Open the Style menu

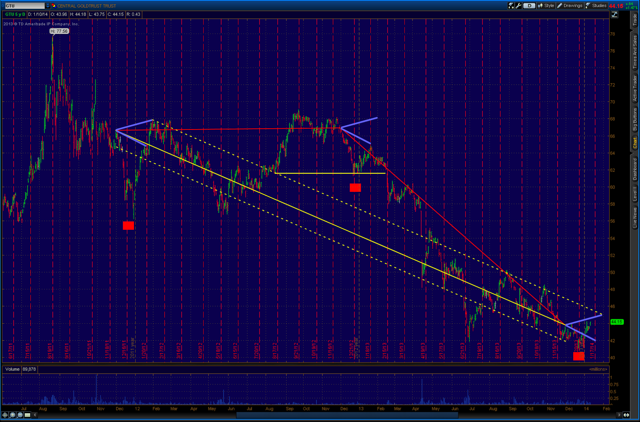pyautogui.click(x=546, y=6)
